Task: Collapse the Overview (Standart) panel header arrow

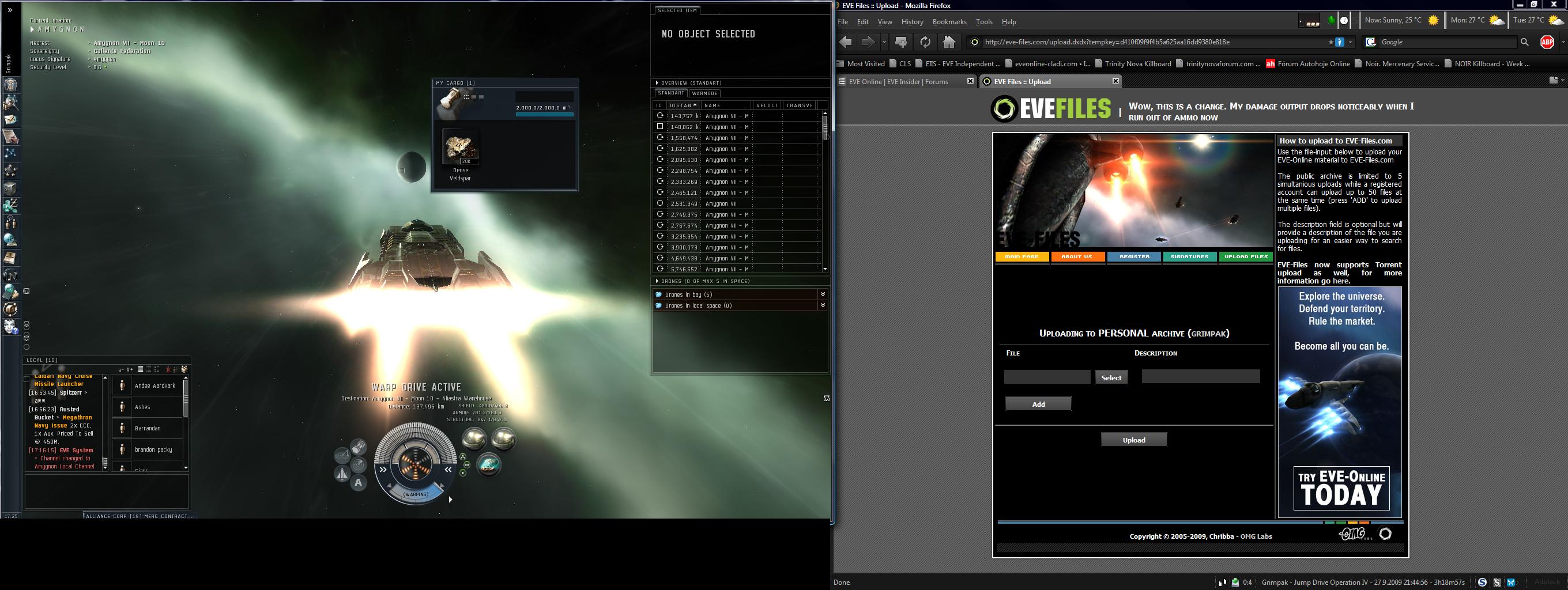Action: click(657, 83)
